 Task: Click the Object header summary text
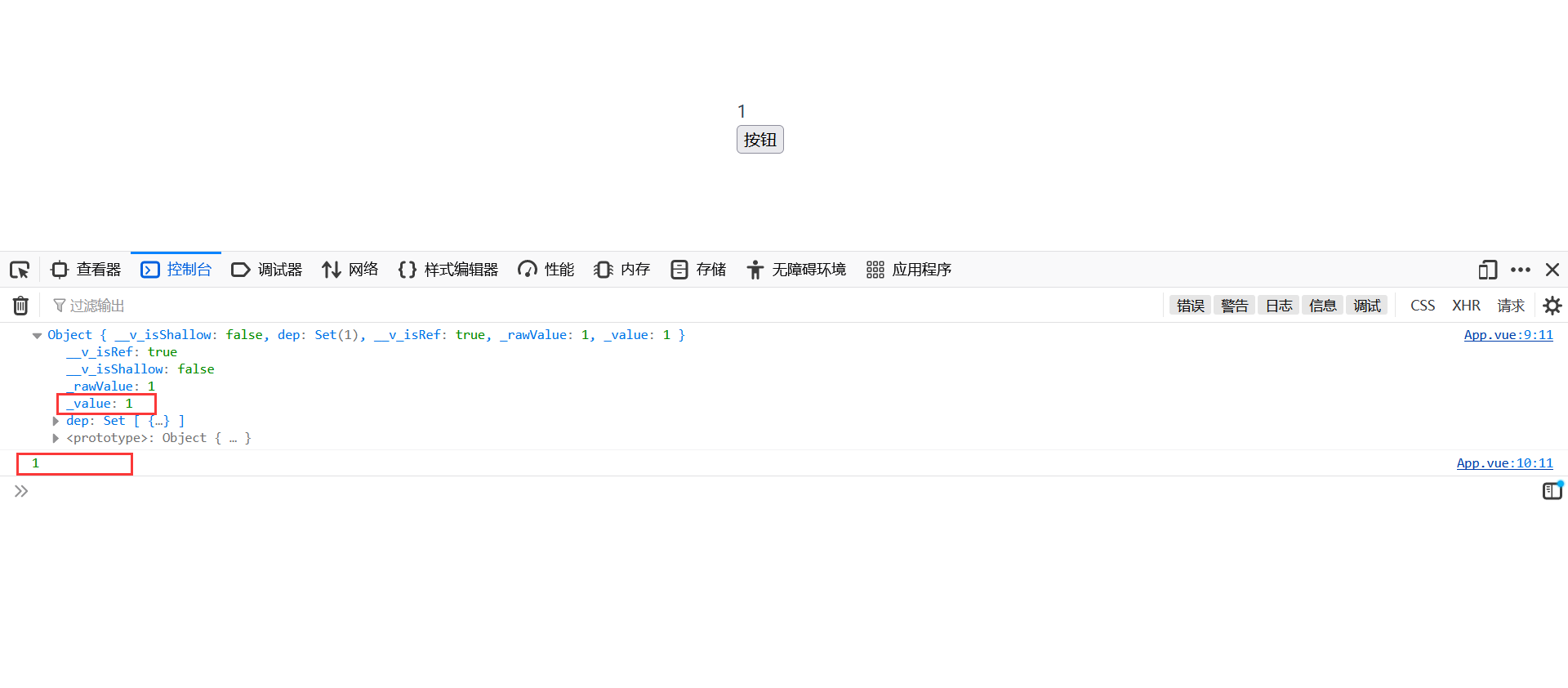point(366,335)
